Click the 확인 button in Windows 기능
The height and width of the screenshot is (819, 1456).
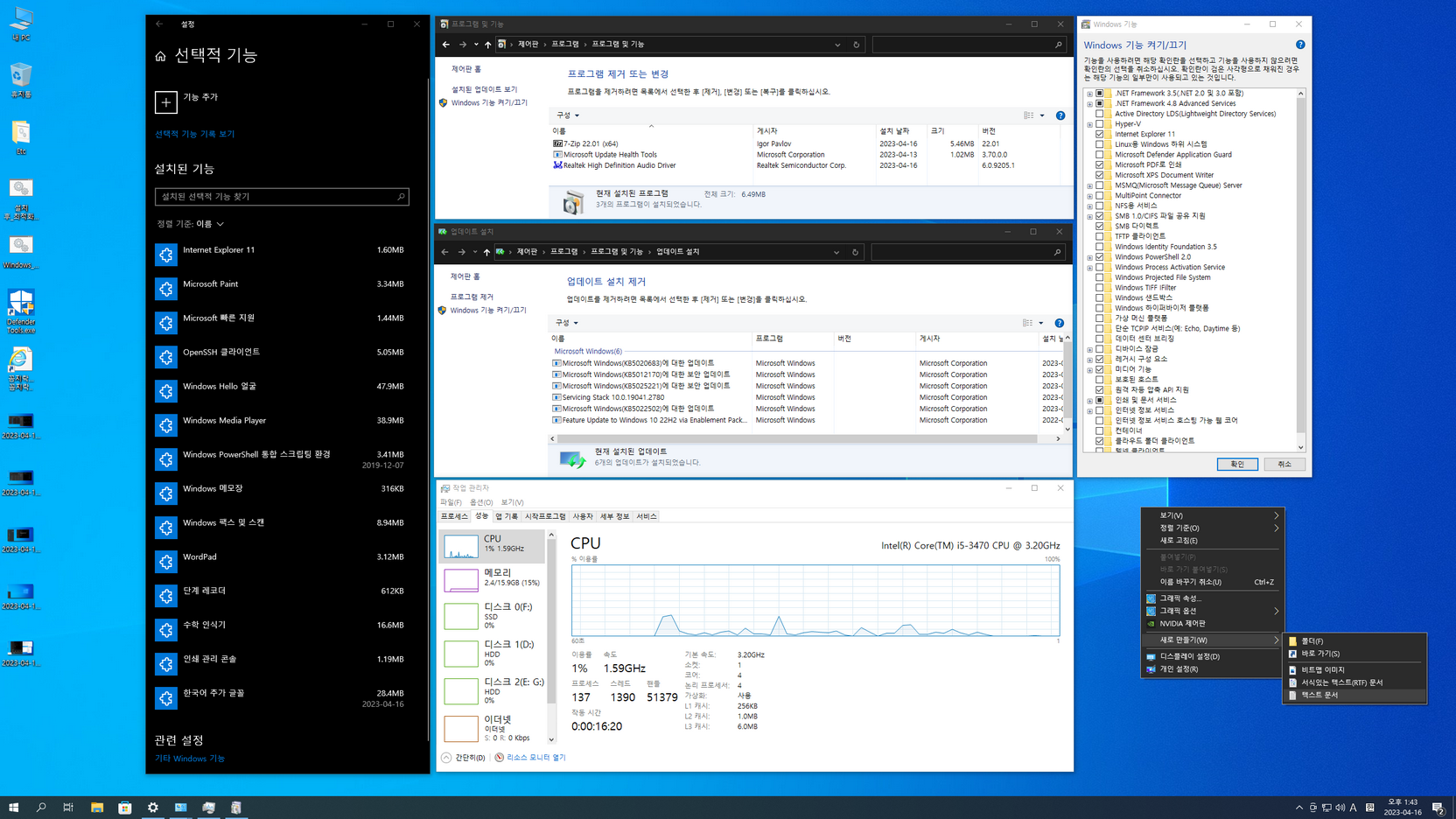tap(1237, 465)
